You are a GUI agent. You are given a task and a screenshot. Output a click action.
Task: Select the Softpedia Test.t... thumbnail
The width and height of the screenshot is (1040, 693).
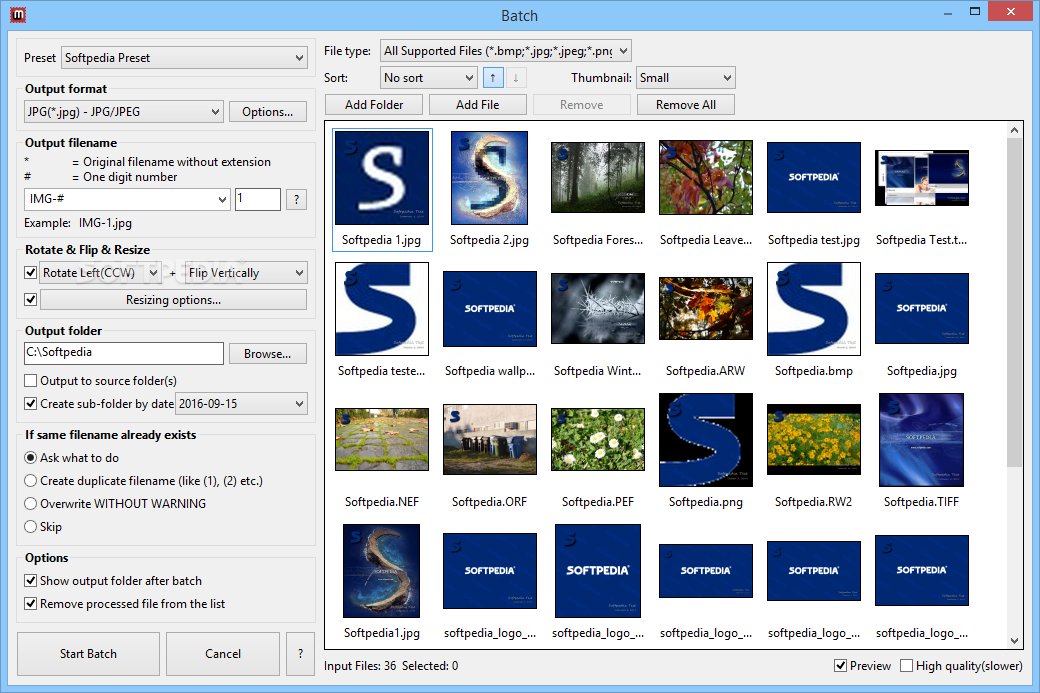922,178
